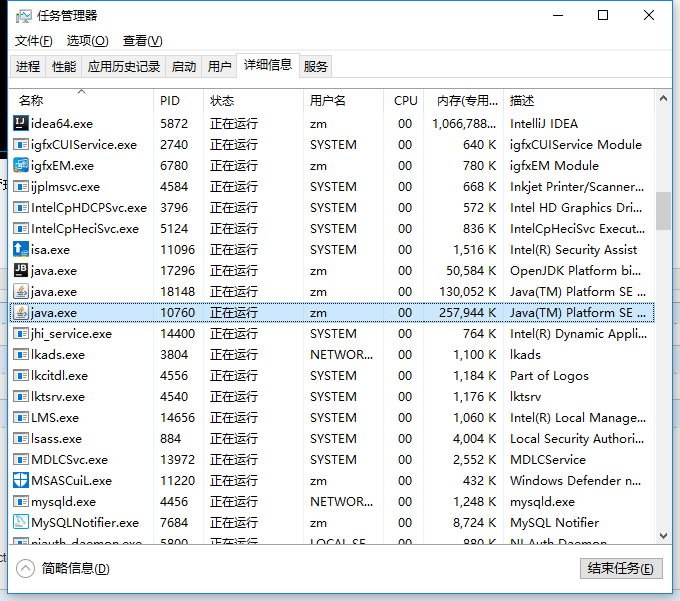680x601 pixels.
Task: Click the isa.exe Intel Security icon
Action: click(21, 249)
